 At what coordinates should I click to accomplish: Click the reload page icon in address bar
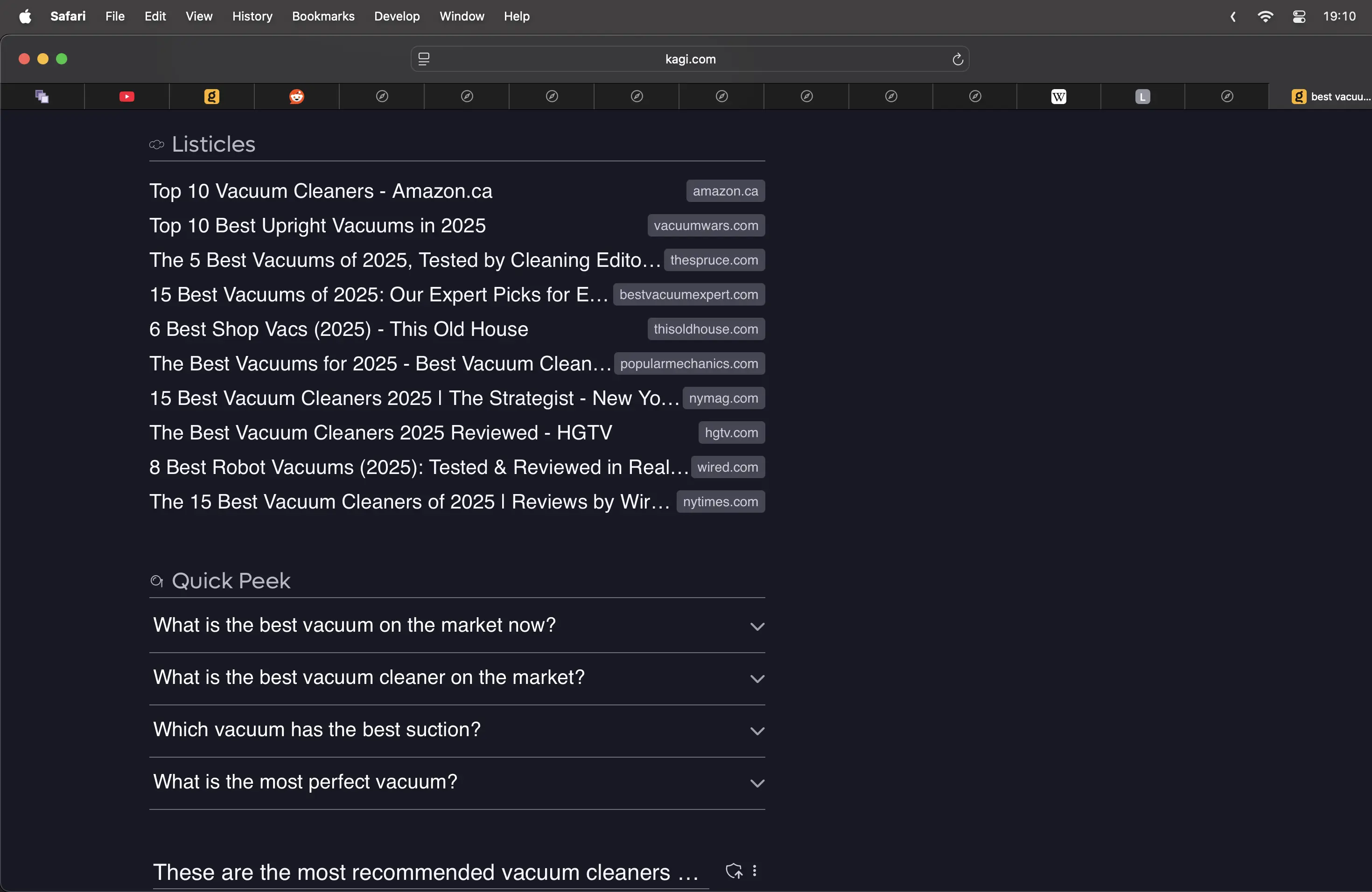958,59
